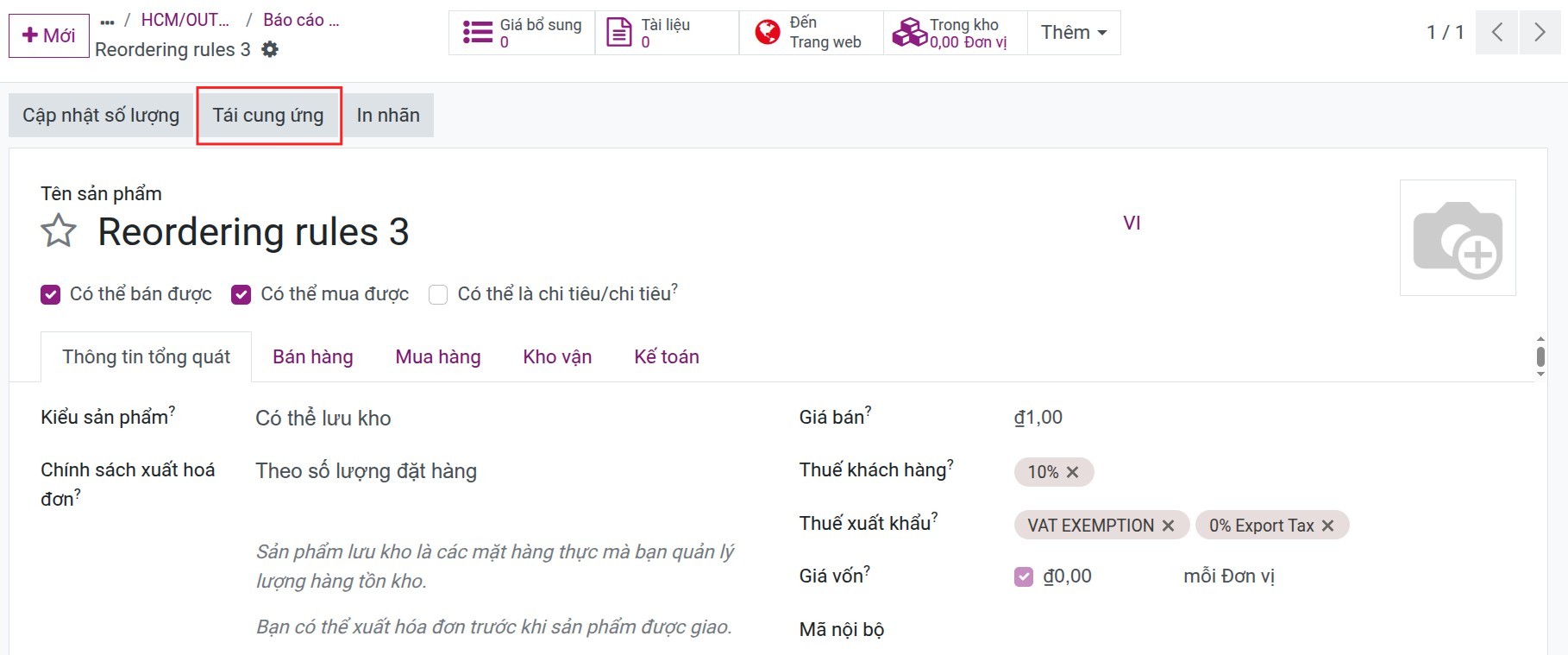Screen dimensions: 1568x655
Task: Click Cập nhật số lượng button
Action: 101,116
